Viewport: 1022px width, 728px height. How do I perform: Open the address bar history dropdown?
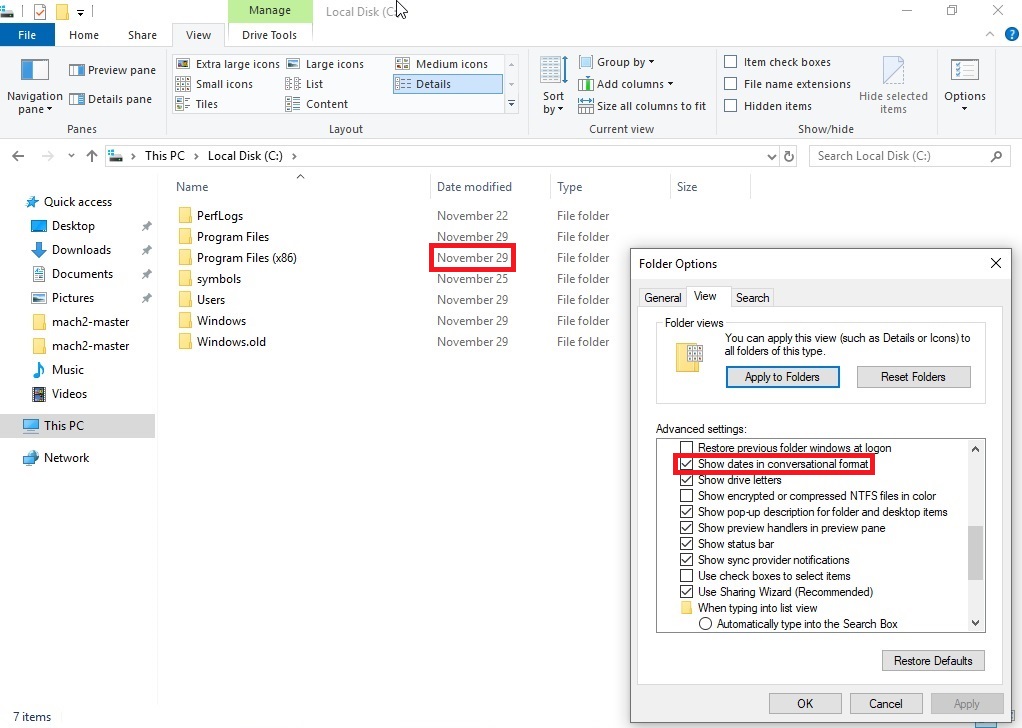click(x=770, y=156)
